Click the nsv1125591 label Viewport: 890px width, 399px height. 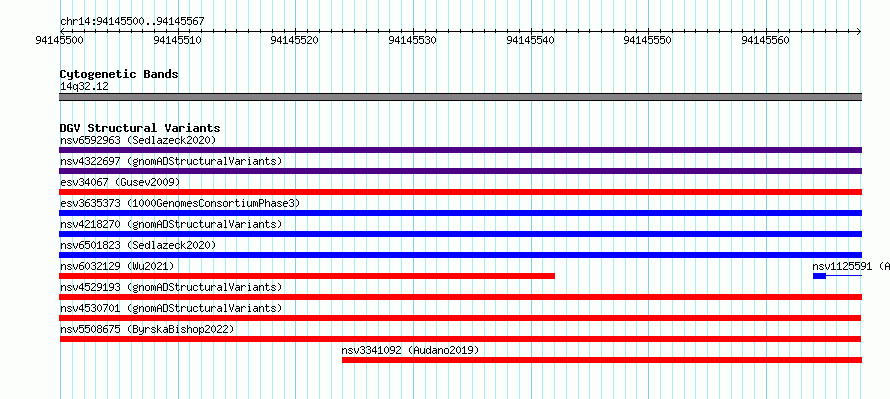click(851, 266)
